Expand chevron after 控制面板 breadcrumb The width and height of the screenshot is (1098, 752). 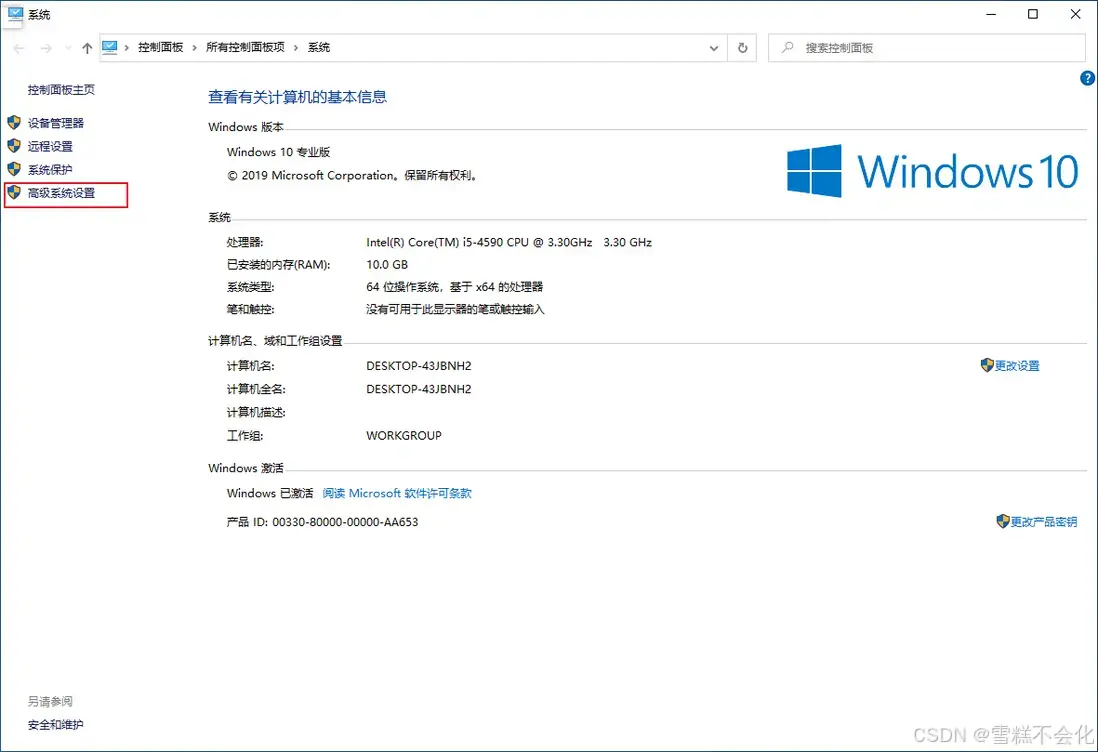195,48
